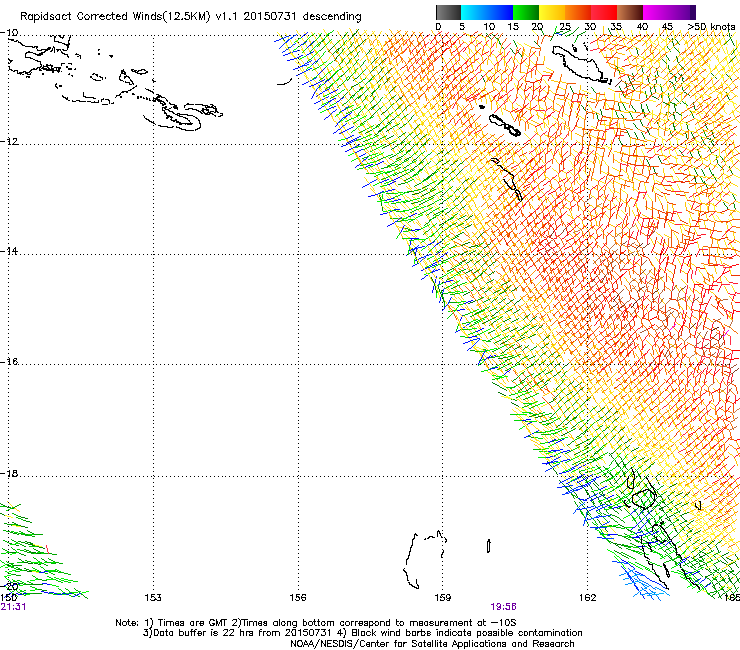Click the legend scale value '45'
The height and width of the screenshot is (650, 740).
click(667, 26)
